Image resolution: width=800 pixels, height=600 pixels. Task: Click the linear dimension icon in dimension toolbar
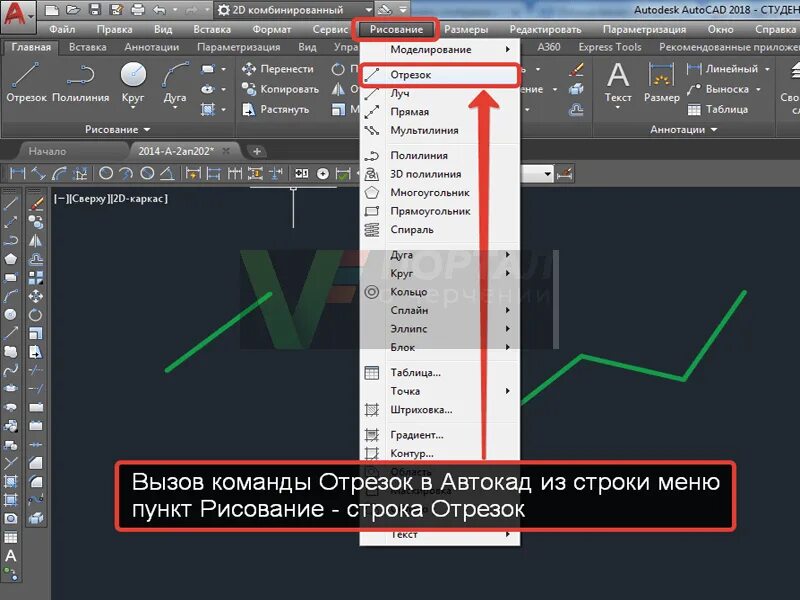tap(17, 173)
